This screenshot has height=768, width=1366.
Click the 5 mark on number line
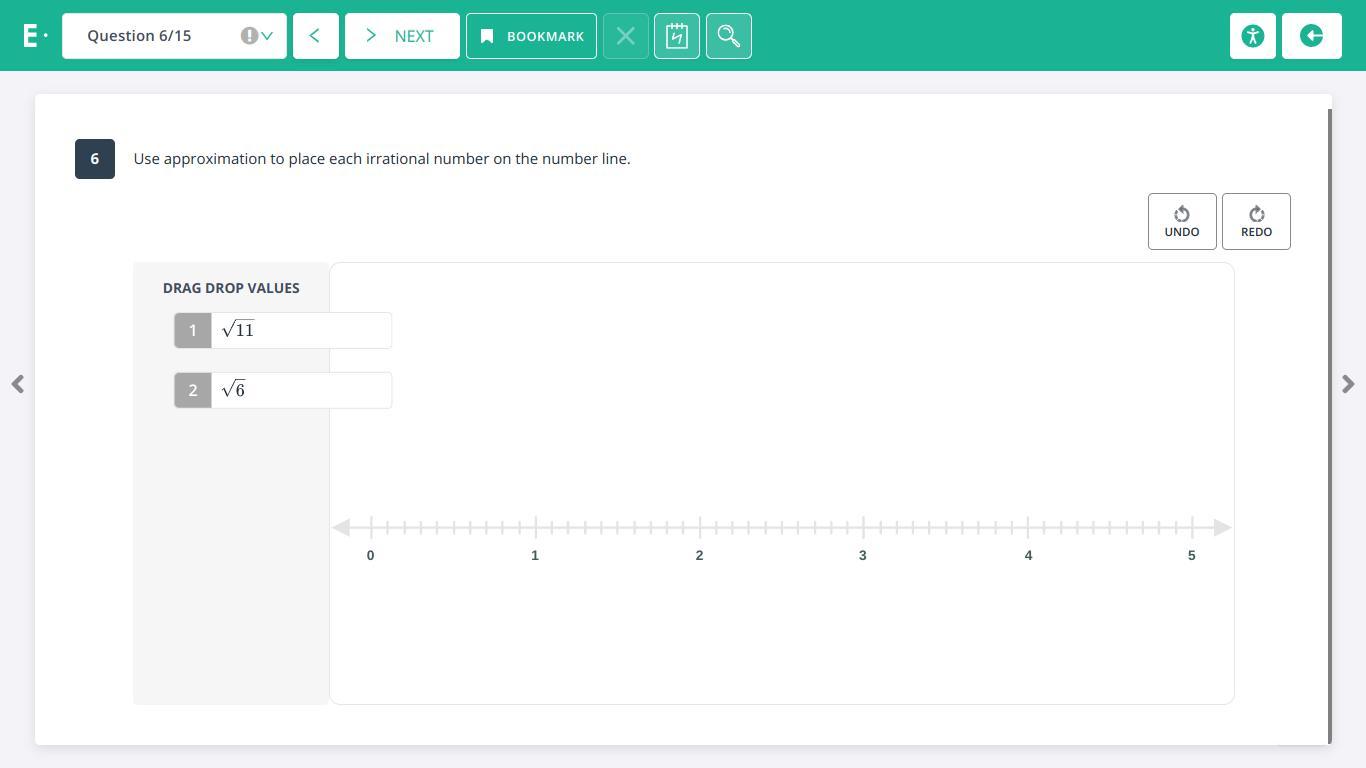(x=1192, y=527)
